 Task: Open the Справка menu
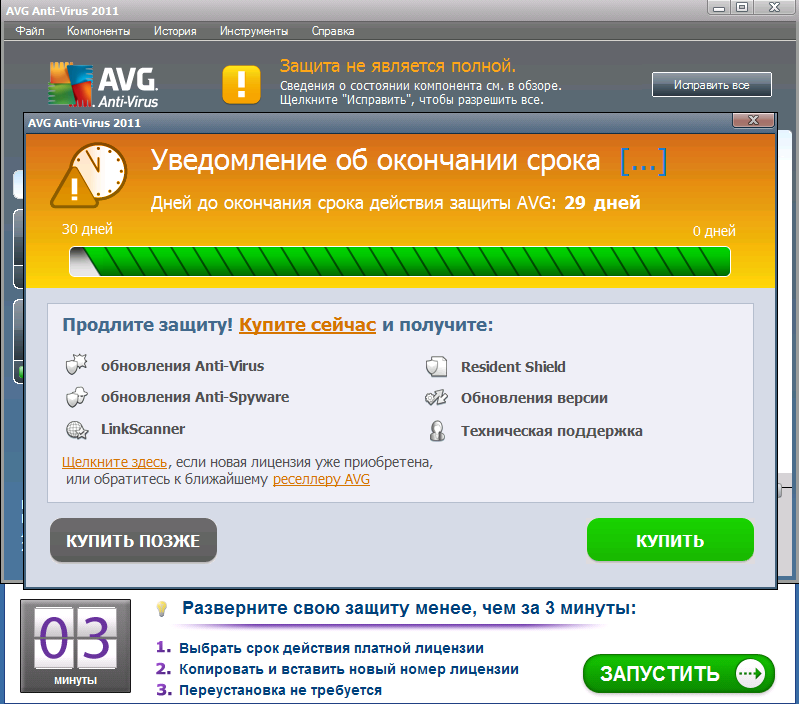333,31
